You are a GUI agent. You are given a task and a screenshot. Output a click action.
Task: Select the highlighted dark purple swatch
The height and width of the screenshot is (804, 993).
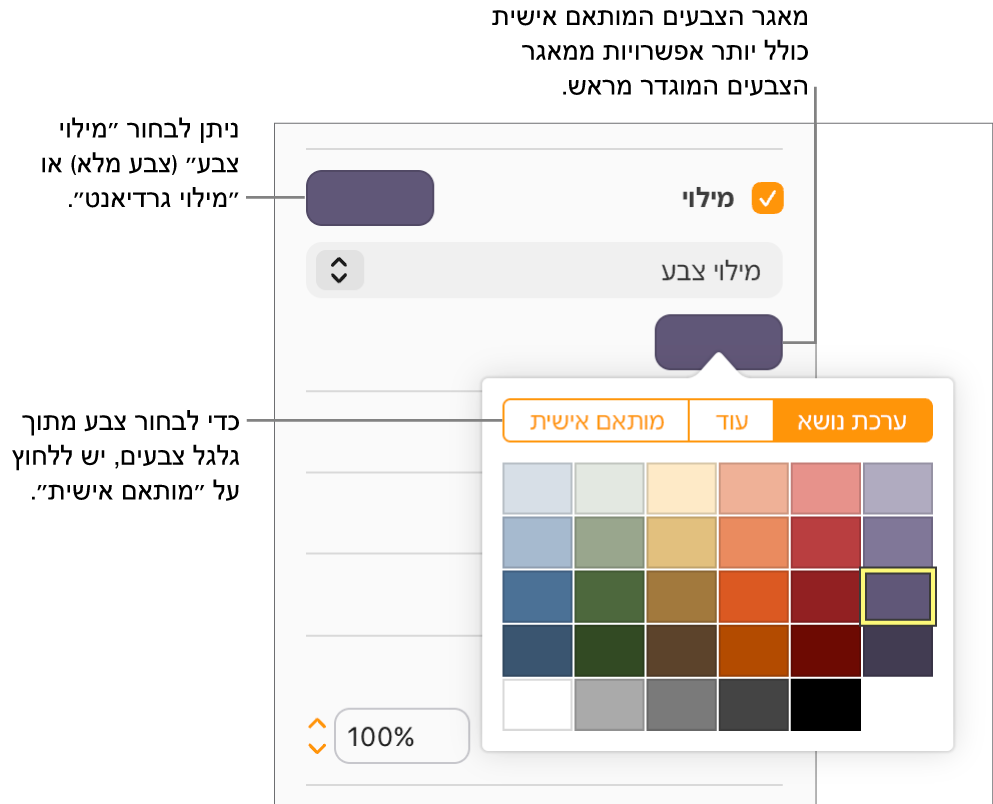pos(898,597)
